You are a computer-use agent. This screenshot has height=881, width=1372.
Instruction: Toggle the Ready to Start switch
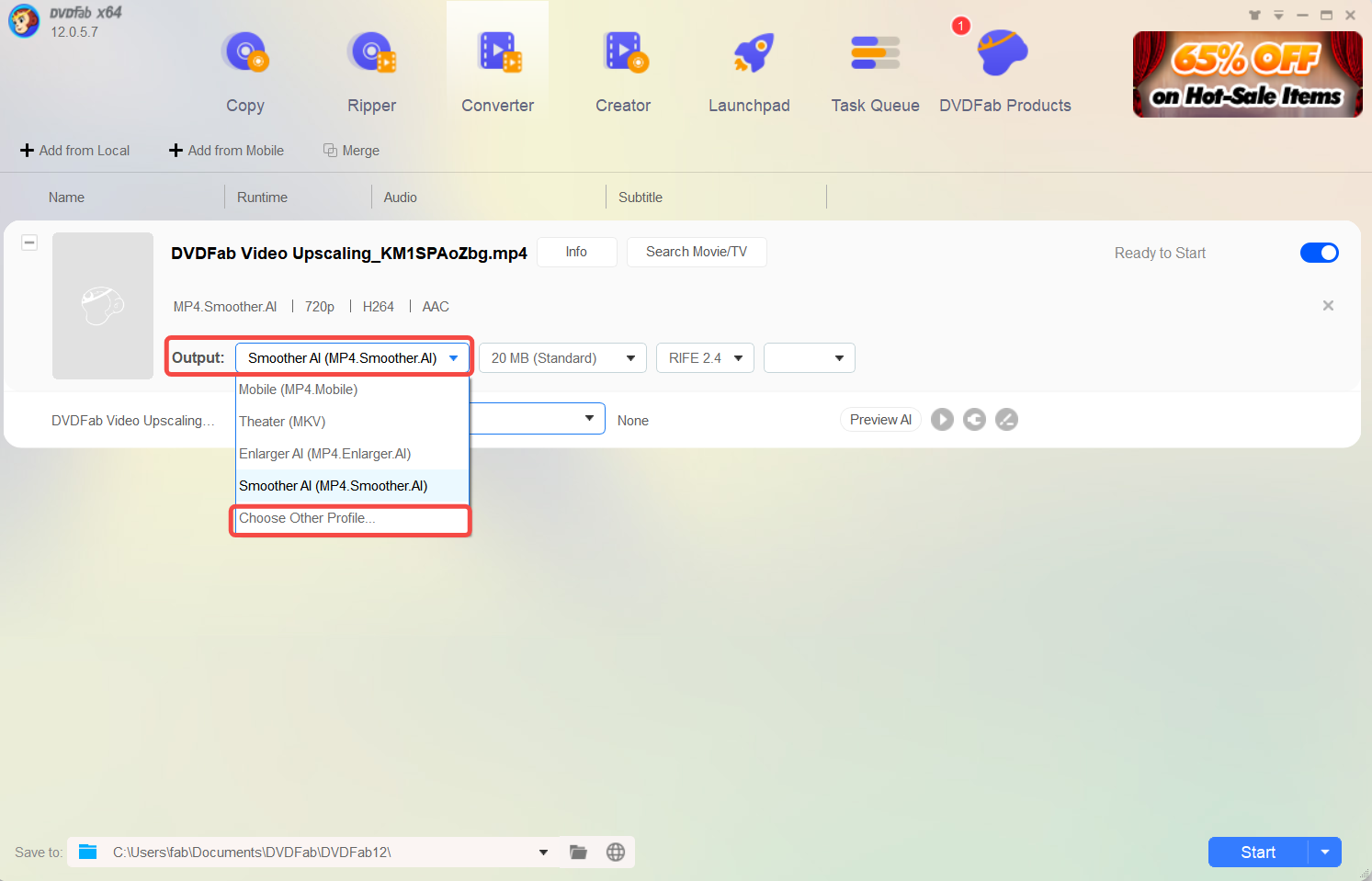coord(1320,253)
